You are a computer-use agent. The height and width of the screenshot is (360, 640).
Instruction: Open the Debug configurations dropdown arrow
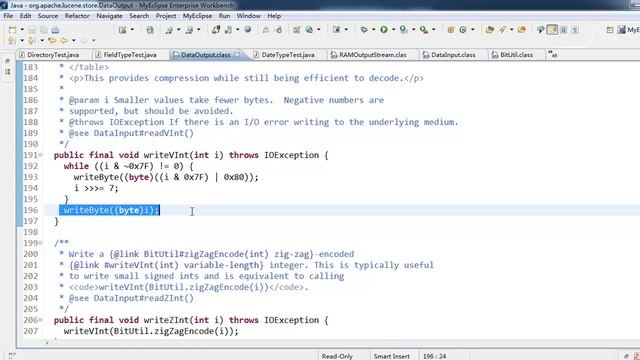373,29
